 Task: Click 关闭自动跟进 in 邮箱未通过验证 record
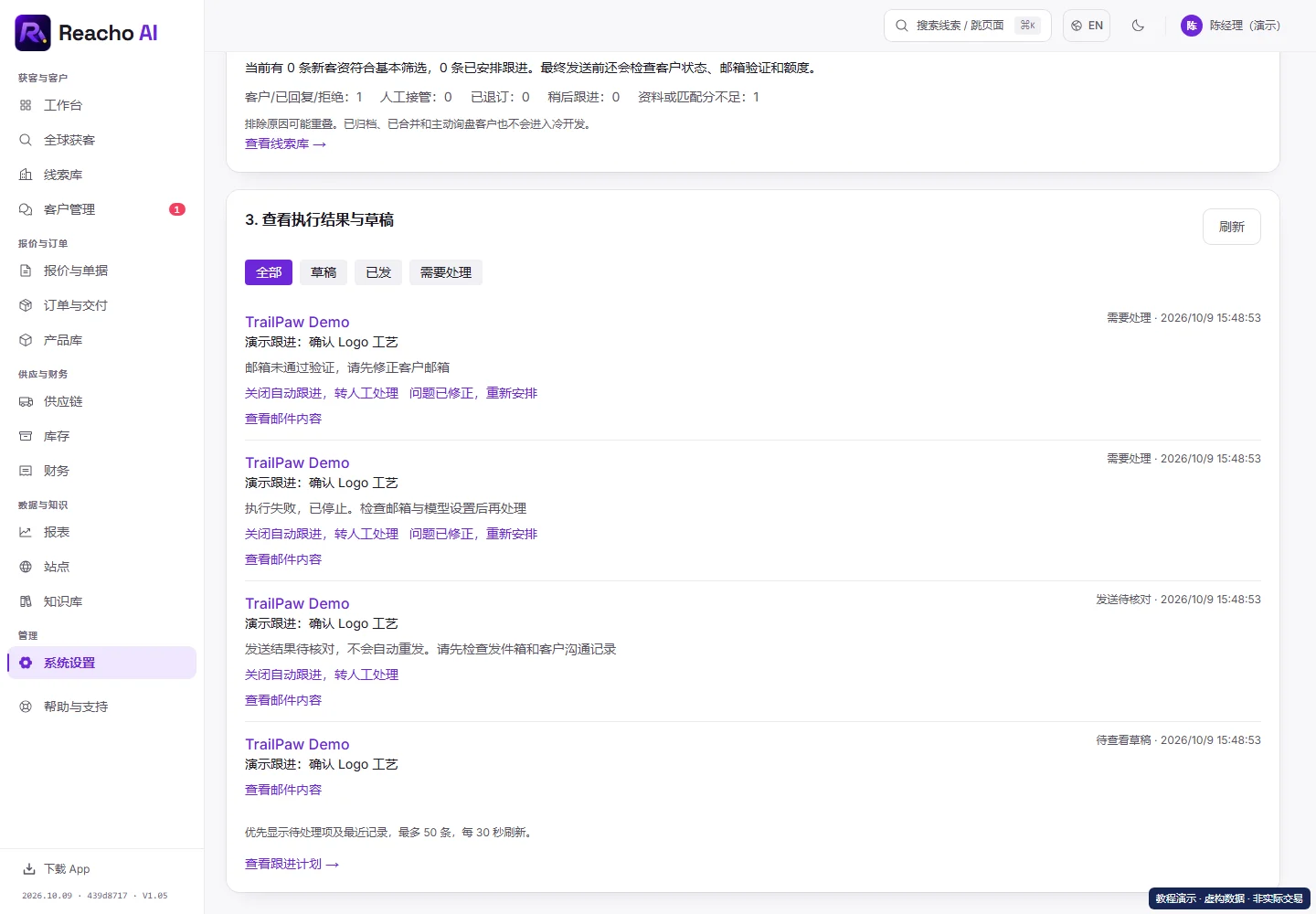(x=322, y=393)
